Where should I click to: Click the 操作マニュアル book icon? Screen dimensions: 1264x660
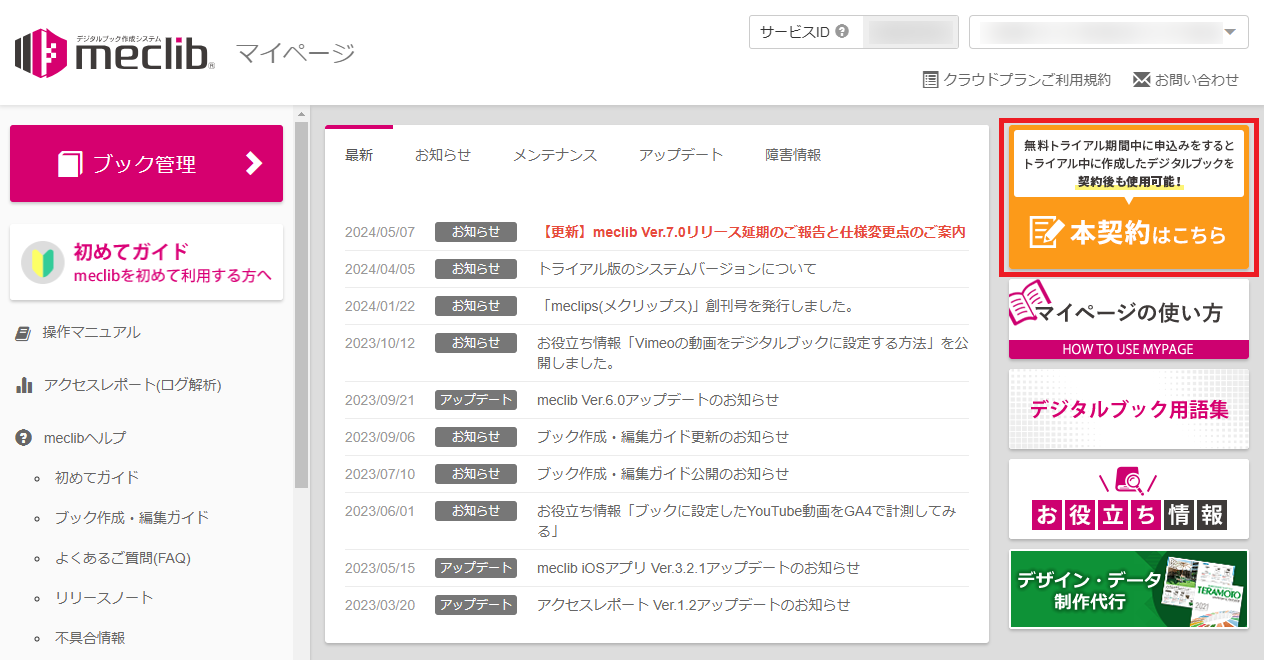[x=24, y=333]
